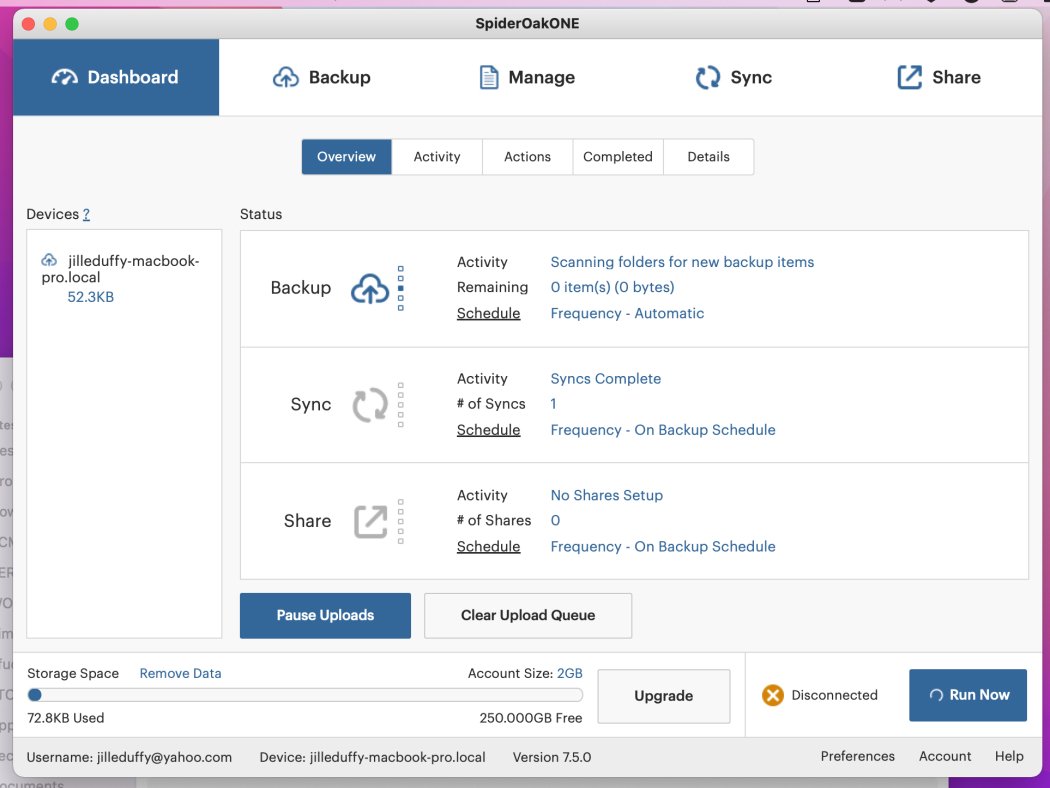The width and height of the screenshot is (1050, 788).
Task: Select the Overview sub-tab
Action: (x=346, y=157)
